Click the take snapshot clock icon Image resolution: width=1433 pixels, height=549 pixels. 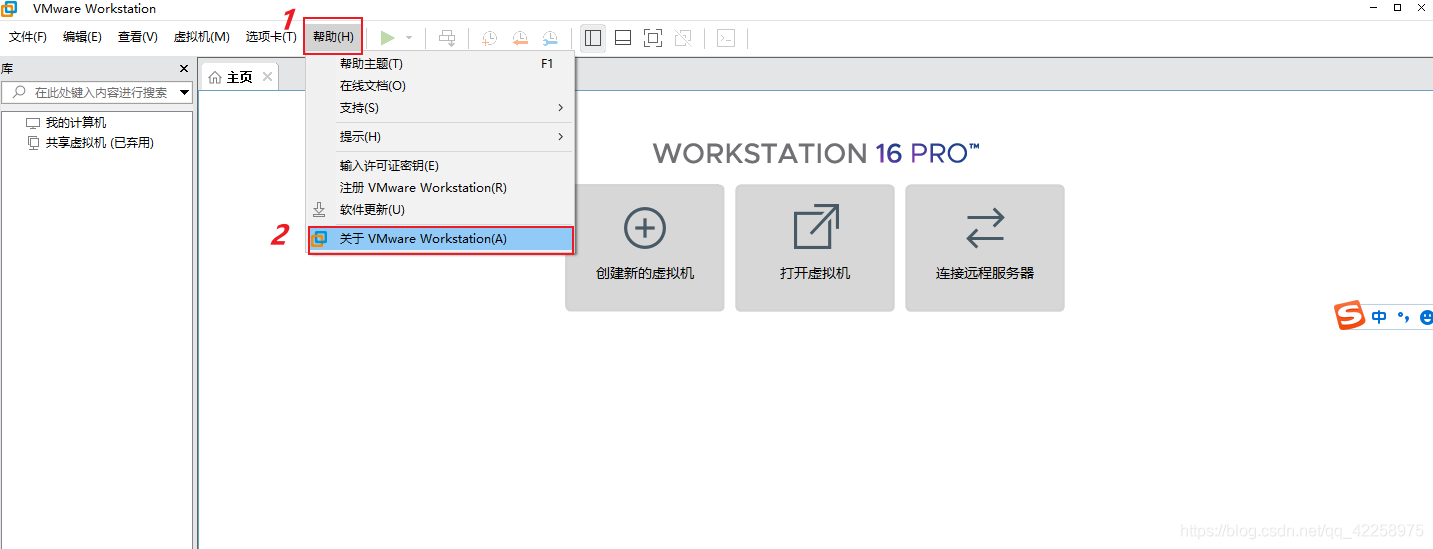pos(489,38)
